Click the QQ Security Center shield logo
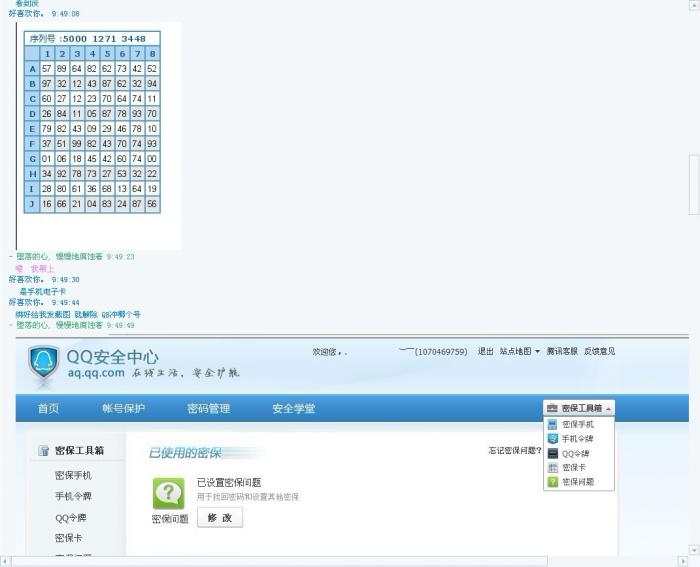The height and width of the screenshot is (567, 700). [43, 363]
